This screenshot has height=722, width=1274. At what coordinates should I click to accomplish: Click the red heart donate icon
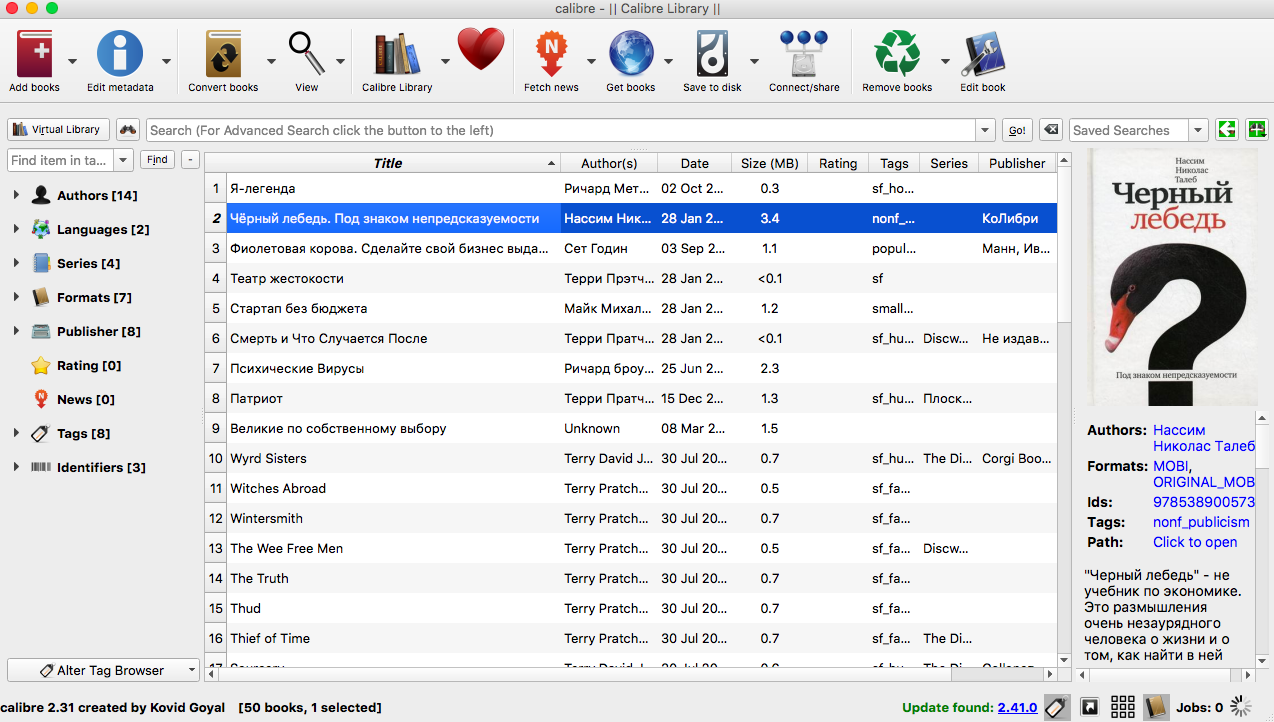click(481, 49)
